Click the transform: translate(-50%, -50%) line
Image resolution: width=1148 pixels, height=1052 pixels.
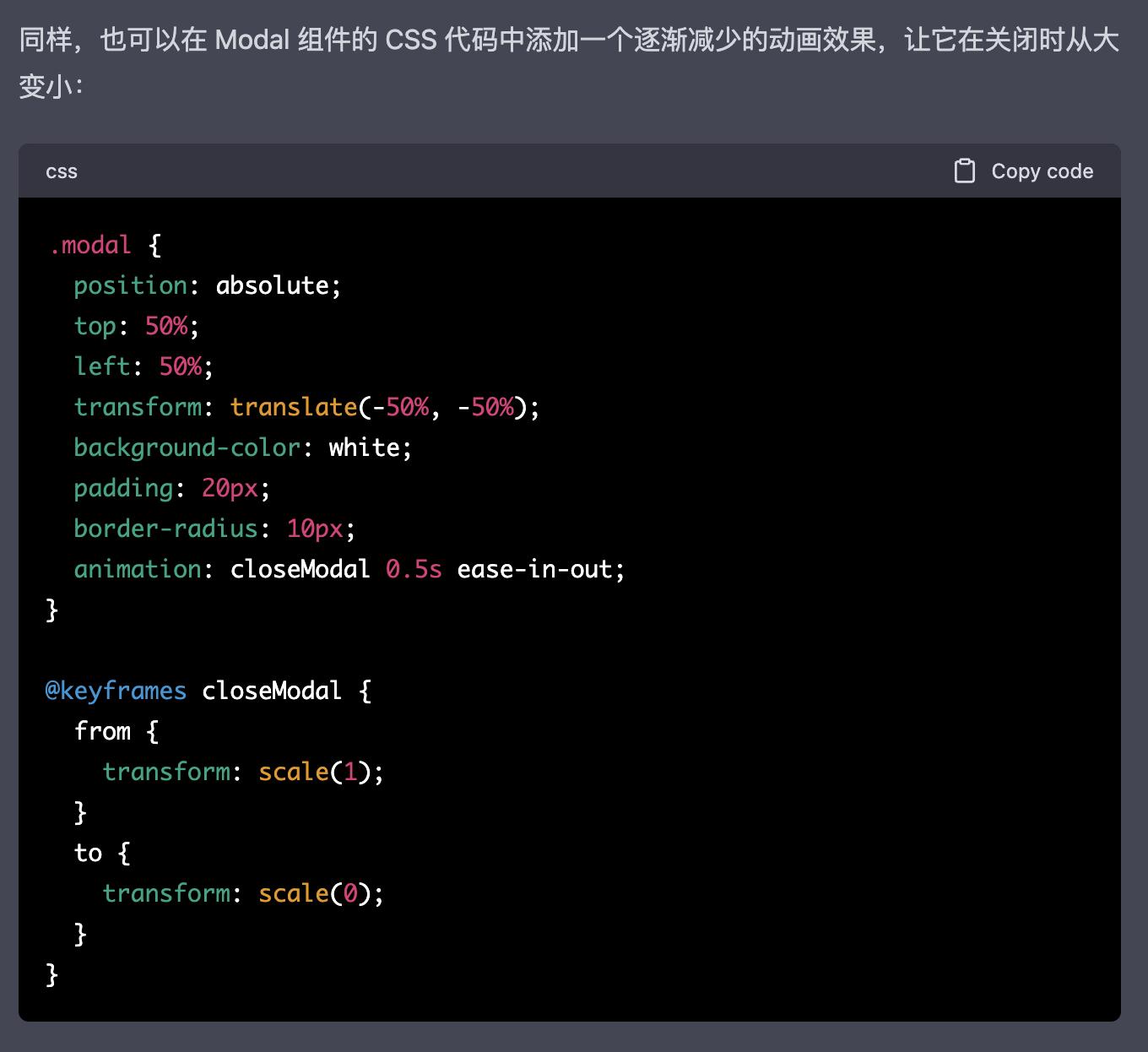click(x=306, y=406)
